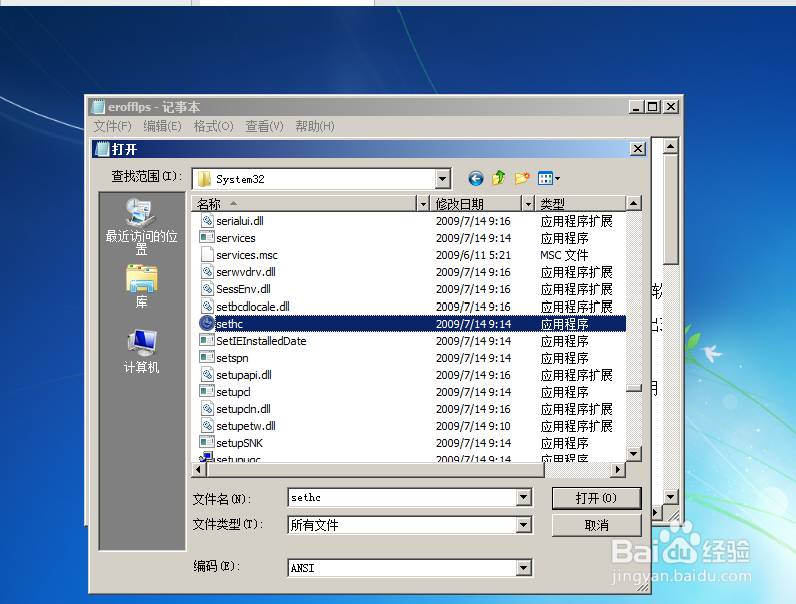Open the 文件(F) menu in Notepad

point(113,126)
